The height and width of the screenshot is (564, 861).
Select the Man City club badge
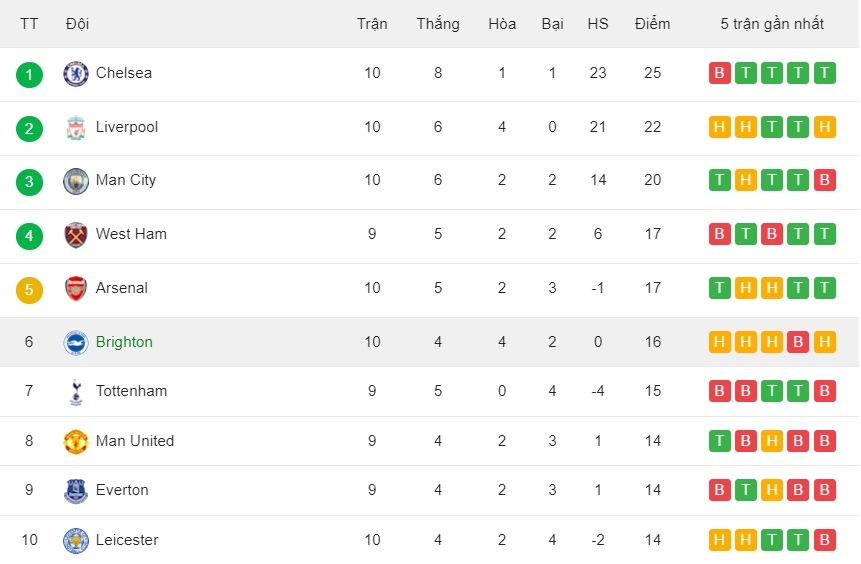[76, 181]
